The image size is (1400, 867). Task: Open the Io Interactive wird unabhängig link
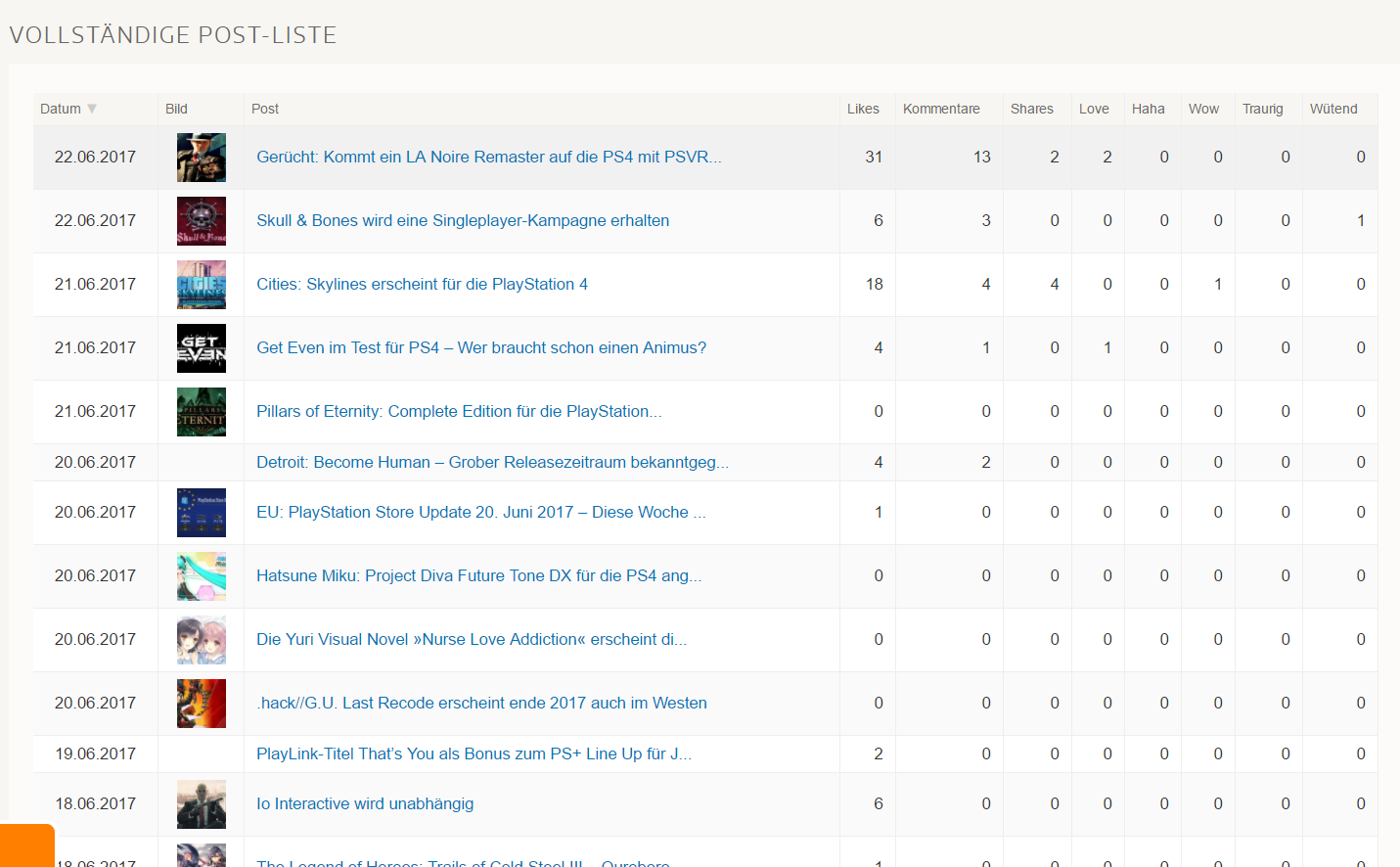click(364, 803)
